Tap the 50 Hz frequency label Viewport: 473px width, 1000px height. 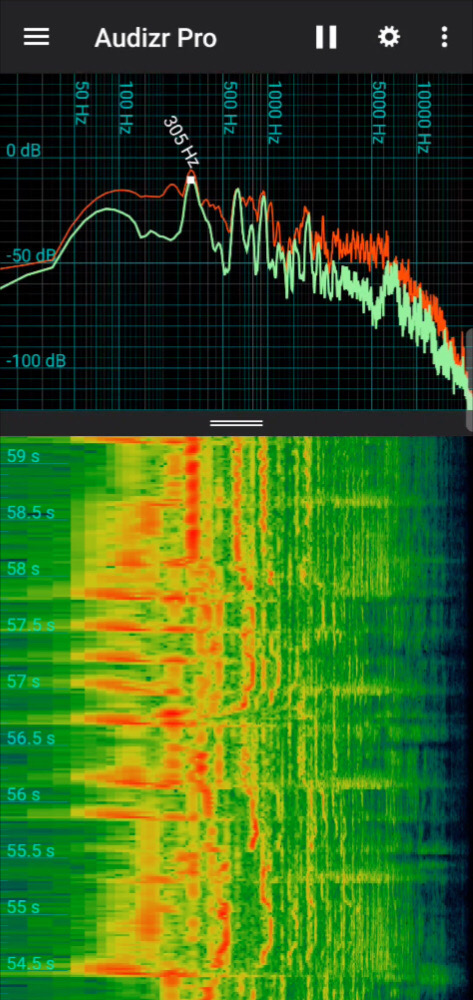click(x=81, y=102)
